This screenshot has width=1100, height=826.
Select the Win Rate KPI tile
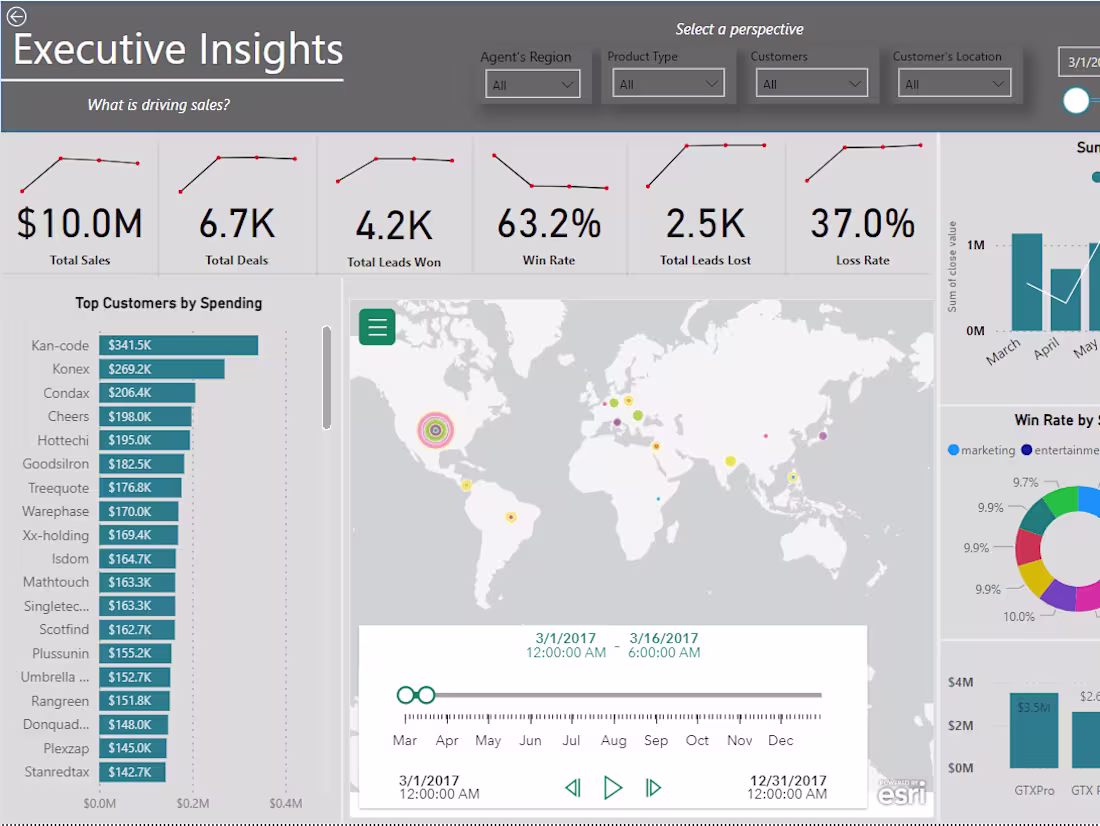click(550, 205)
